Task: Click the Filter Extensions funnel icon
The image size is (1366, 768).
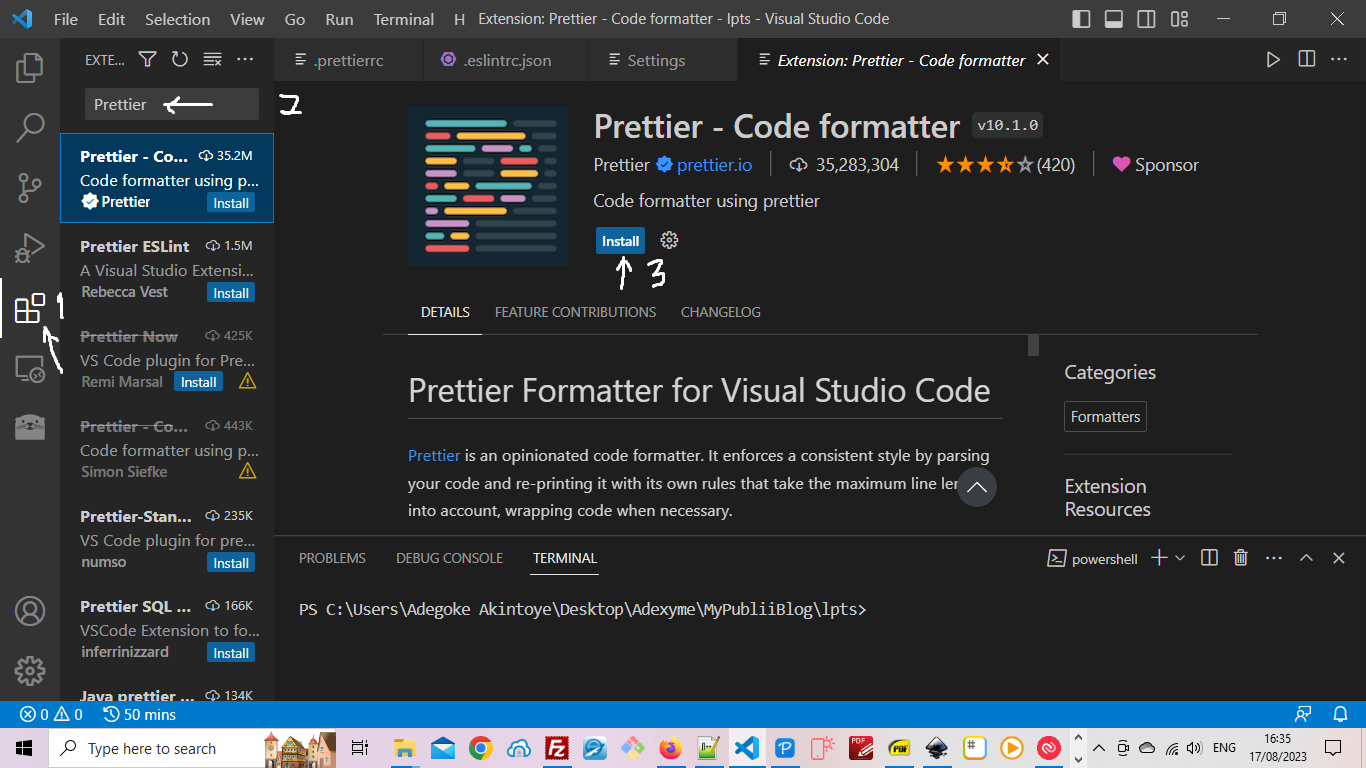Action: [147, 60]
